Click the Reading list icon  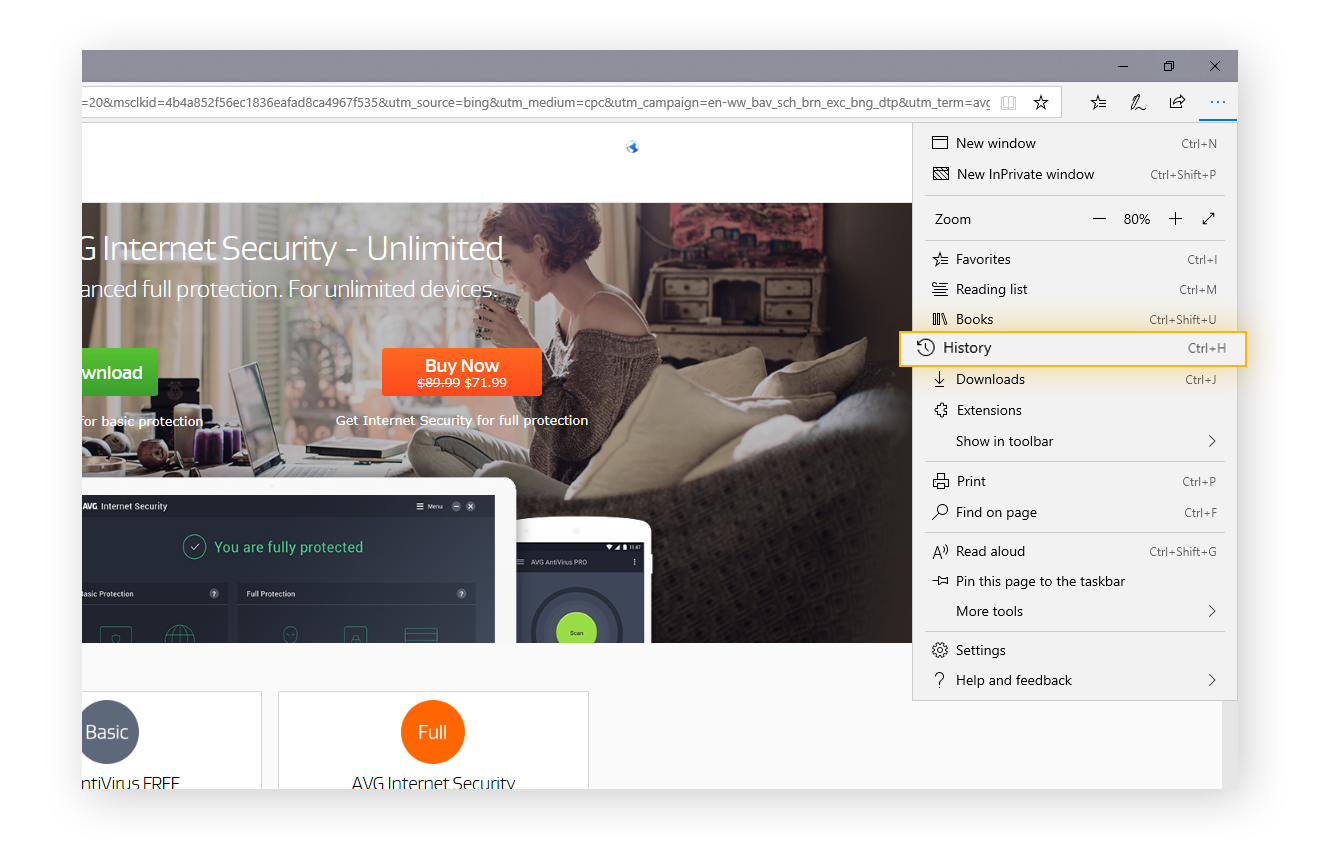click(x=940, y=289)
